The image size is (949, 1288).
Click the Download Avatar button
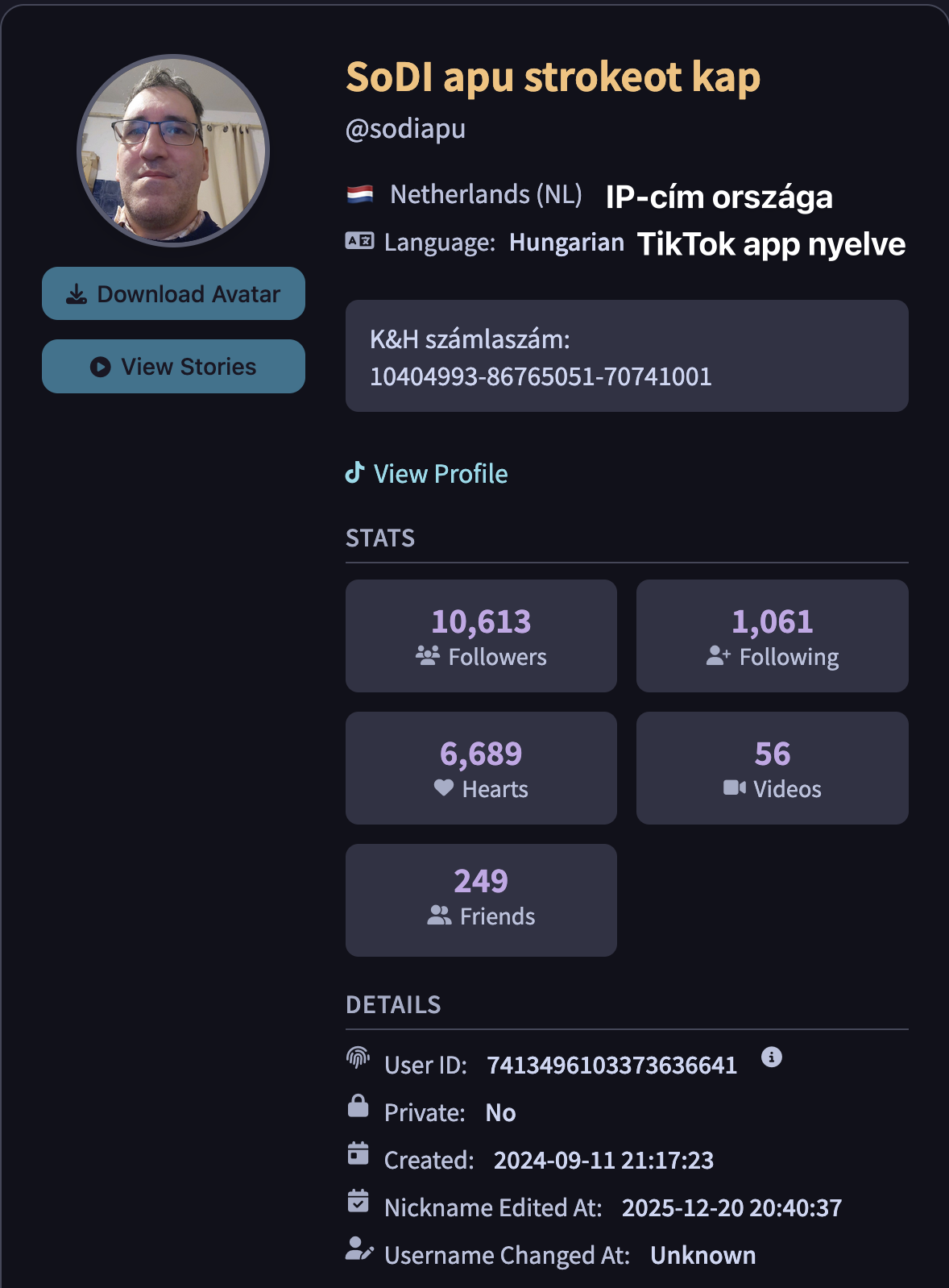coord(173,293)
